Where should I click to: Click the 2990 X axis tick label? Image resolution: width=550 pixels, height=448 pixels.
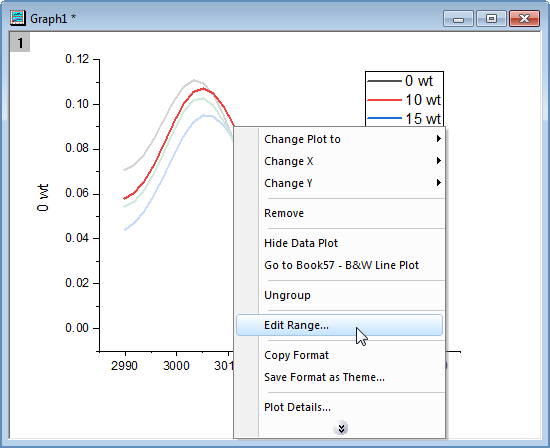pos(124,366)
